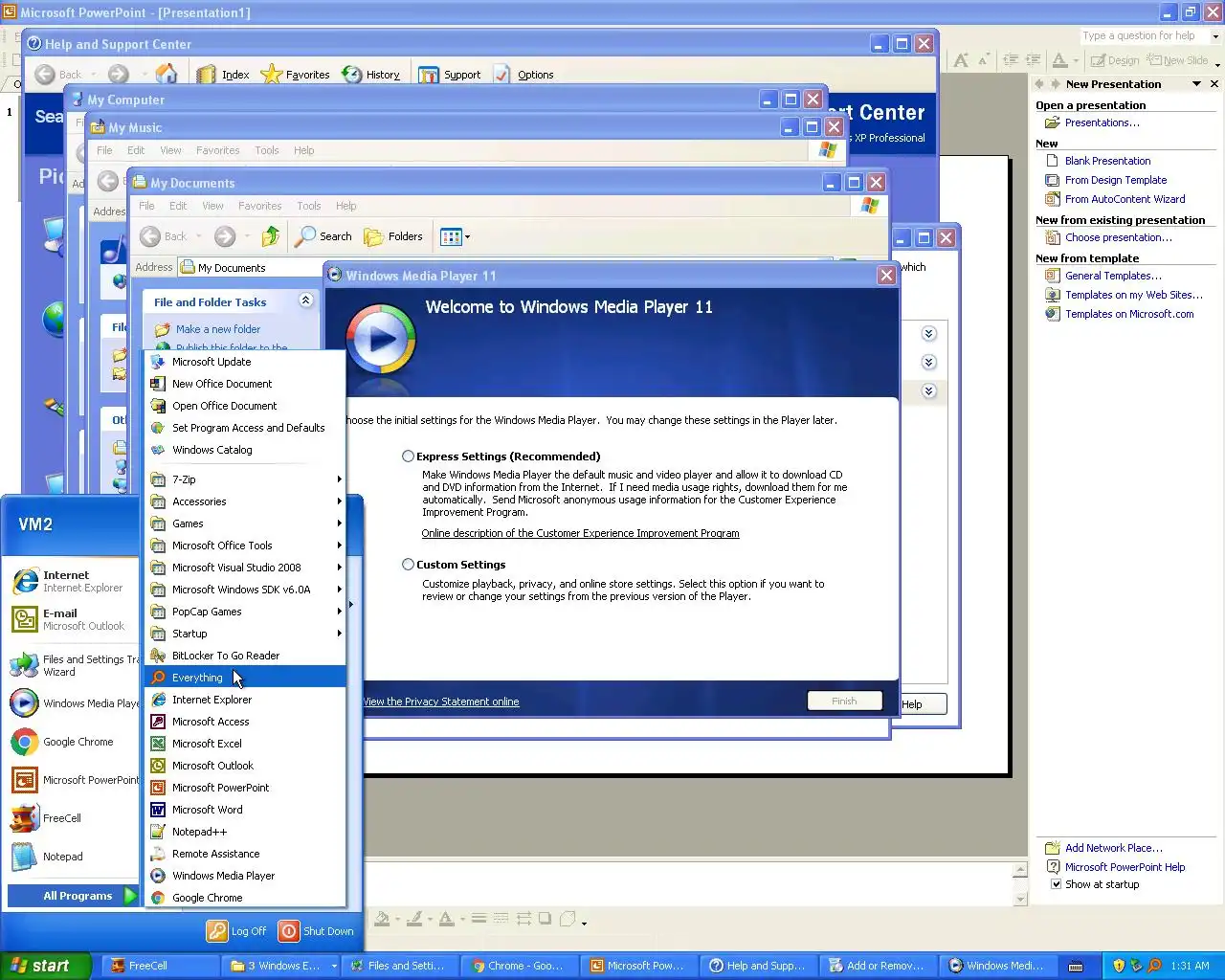This screenshot has height=980, width=1225.
Task: Open the Type a question dropdown arrow
Action: (x=1215, y=36)
